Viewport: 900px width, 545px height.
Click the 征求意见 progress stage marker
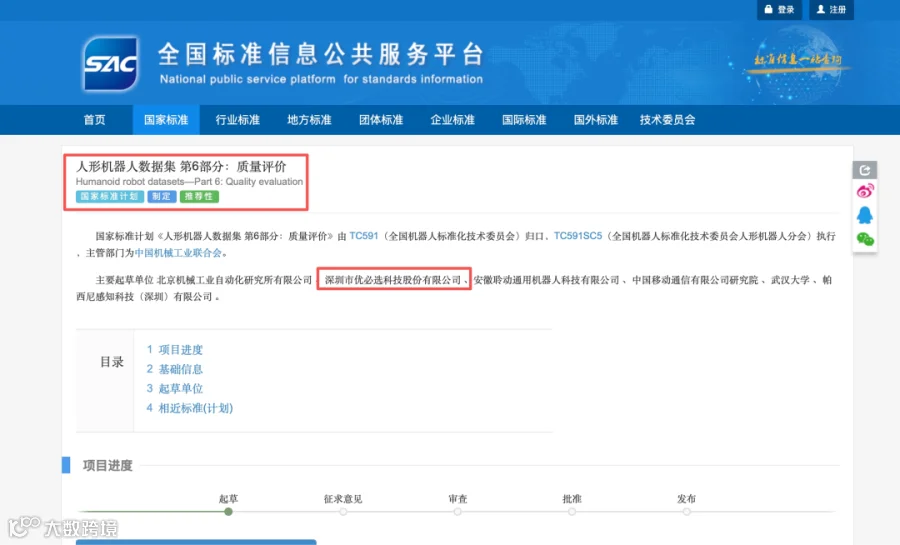click(x=343, y=511)
